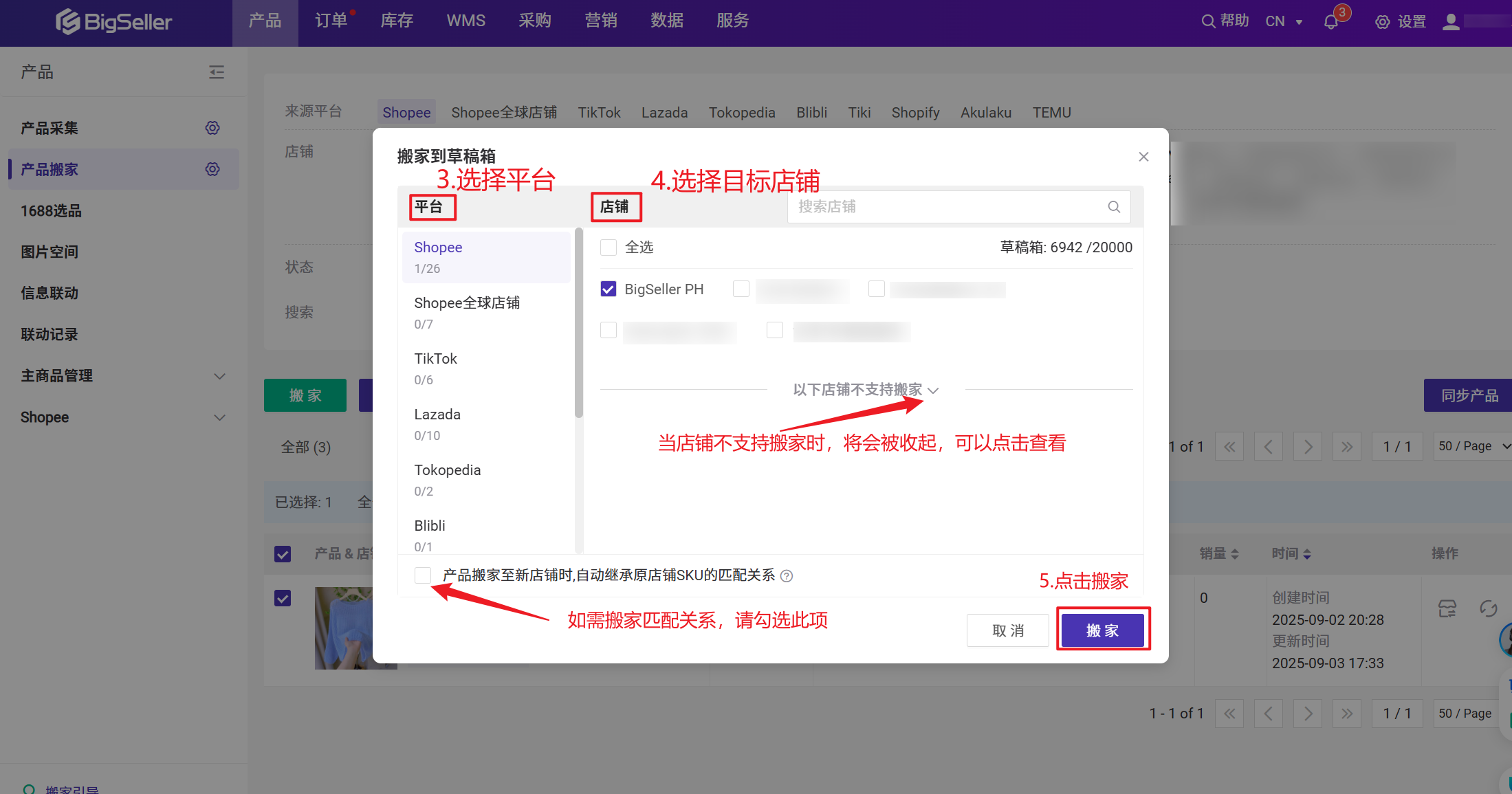Go to last page in bottom pagination
The width and height of the screenshot is (1512, 794).
click(1347, 714)
